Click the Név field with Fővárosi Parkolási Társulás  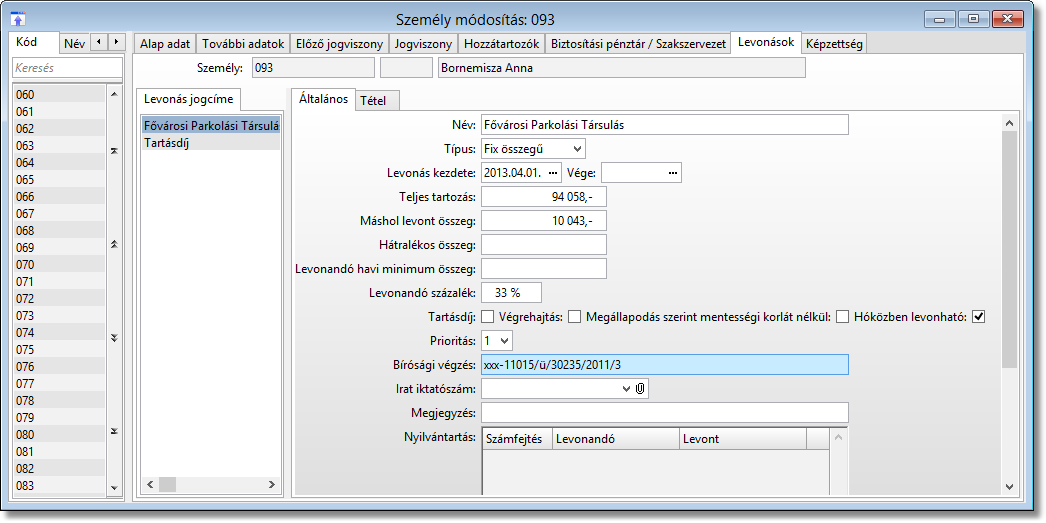coord(664,125)
